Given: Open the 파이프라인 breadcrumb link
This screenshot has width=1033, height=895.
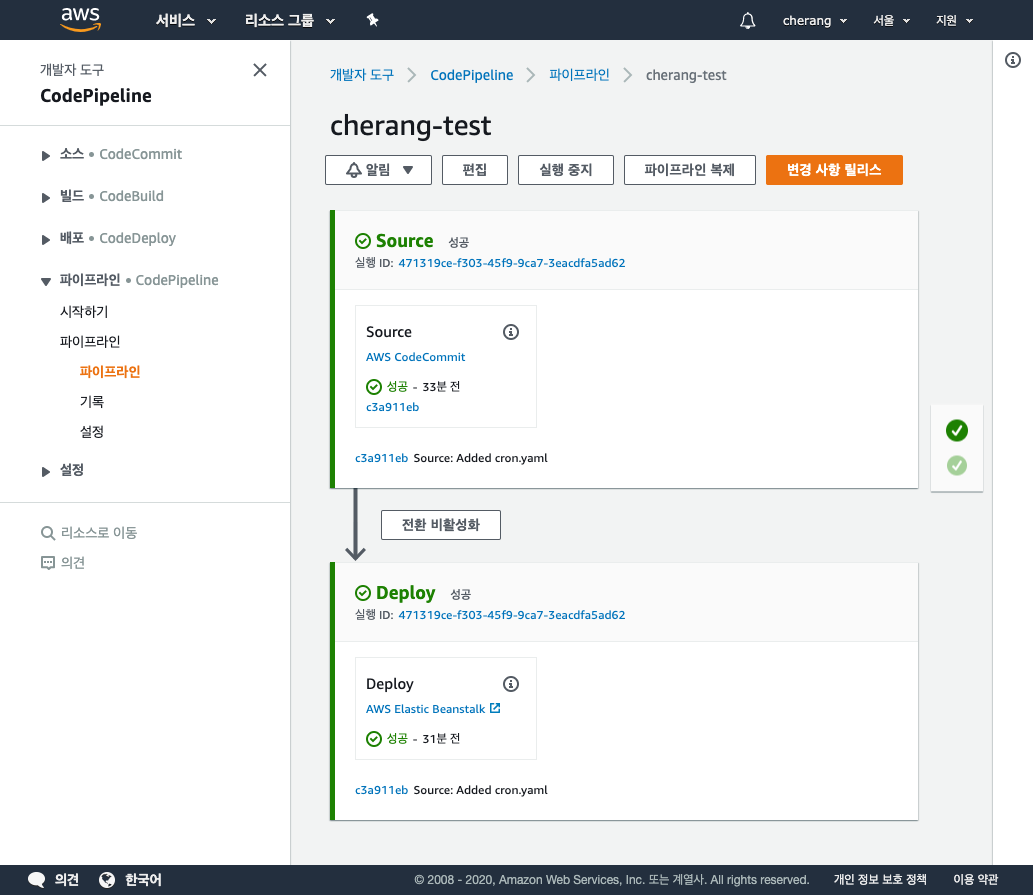Looking at the screenshot, I should click(x=579, y=75).
